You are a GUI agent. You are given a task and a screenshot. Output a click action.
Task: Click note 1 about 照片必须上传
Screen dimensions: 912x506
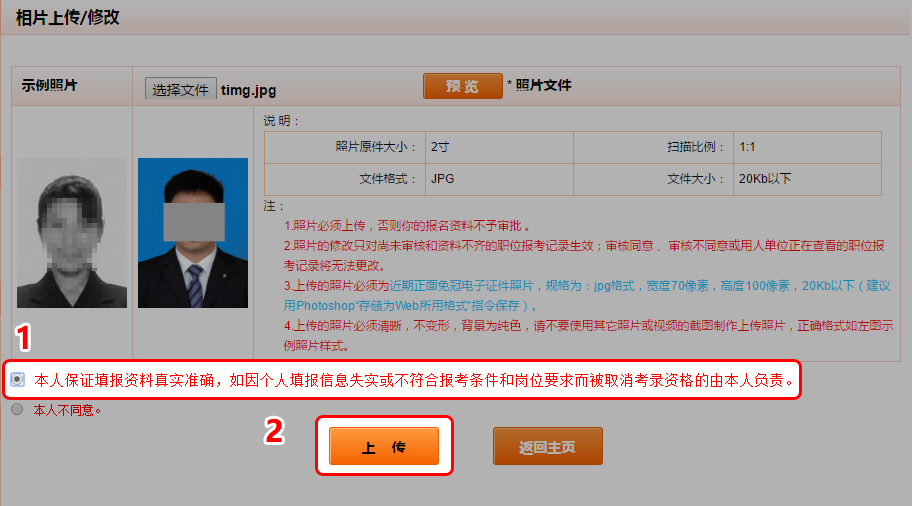coord(406,226)
